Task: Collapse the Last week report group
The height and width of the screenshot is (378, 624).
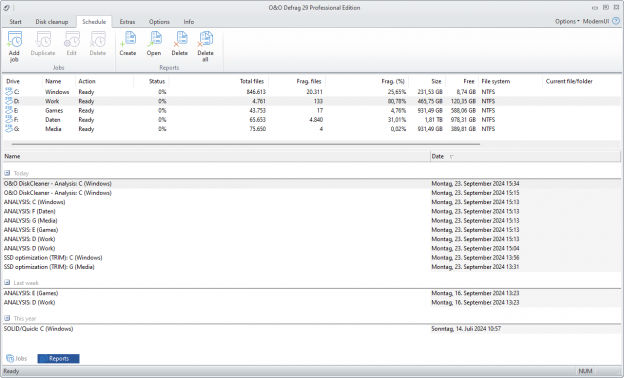Action: [7, 283]
